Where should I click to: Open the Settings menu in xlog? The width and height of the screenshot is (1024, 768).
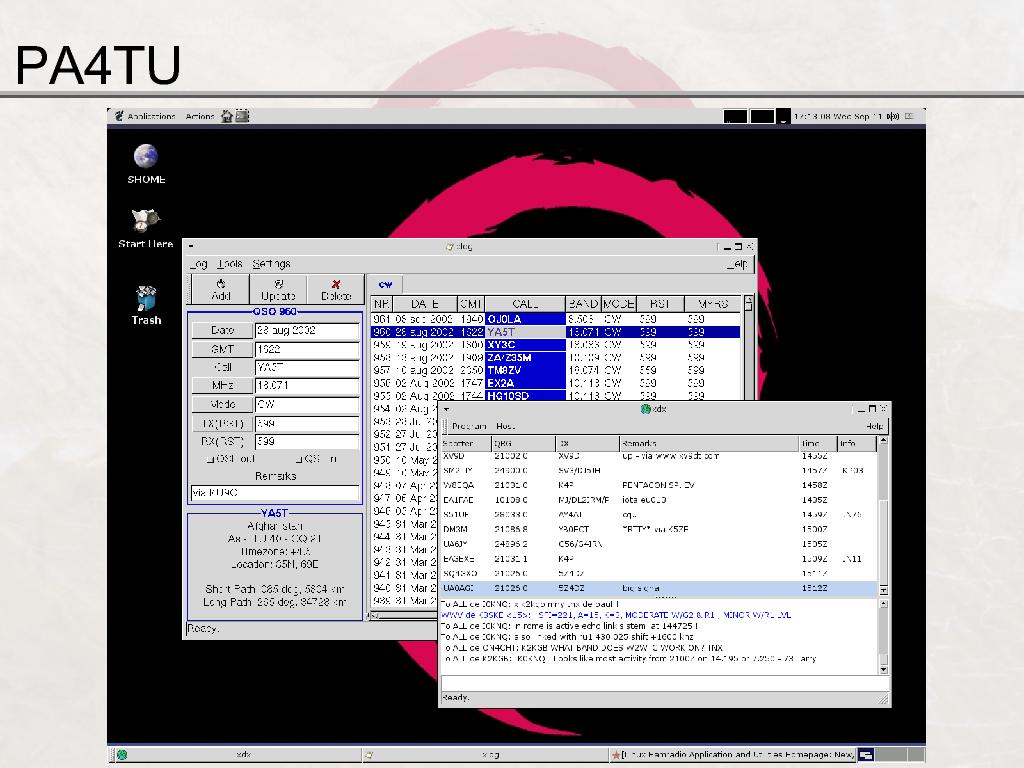271,264
